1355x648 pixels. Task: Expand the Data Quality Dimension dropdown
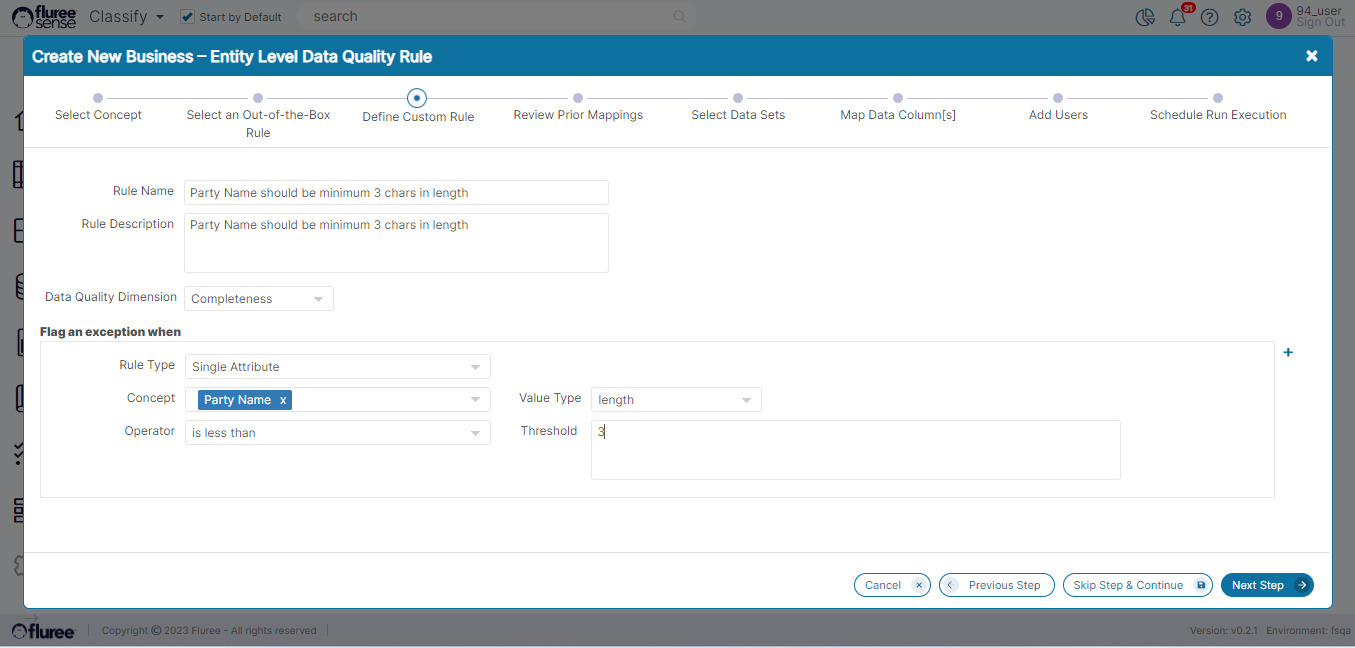point(258,299)
